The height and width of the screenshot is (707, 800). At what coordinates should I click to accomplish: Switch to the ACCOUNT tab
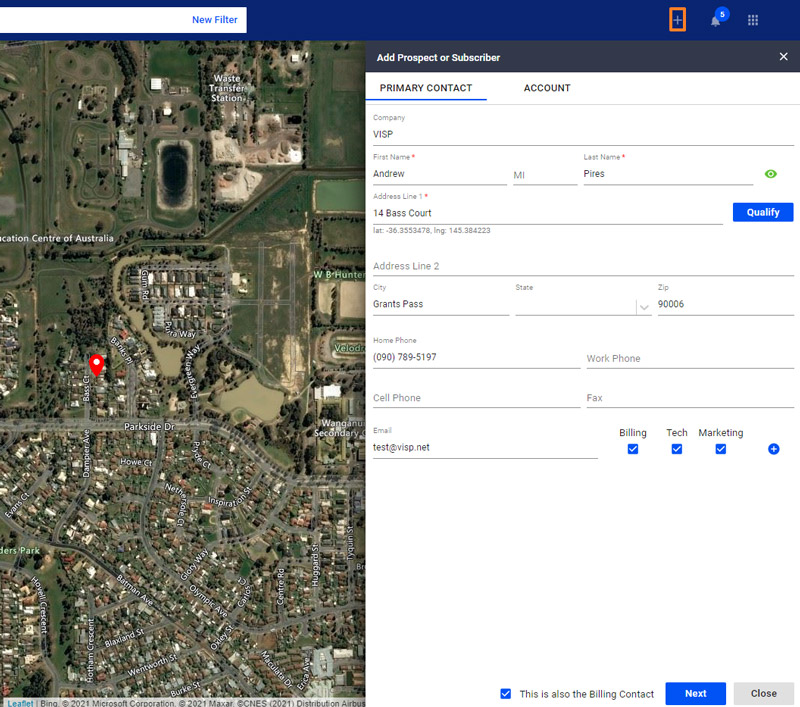[547, 88]
